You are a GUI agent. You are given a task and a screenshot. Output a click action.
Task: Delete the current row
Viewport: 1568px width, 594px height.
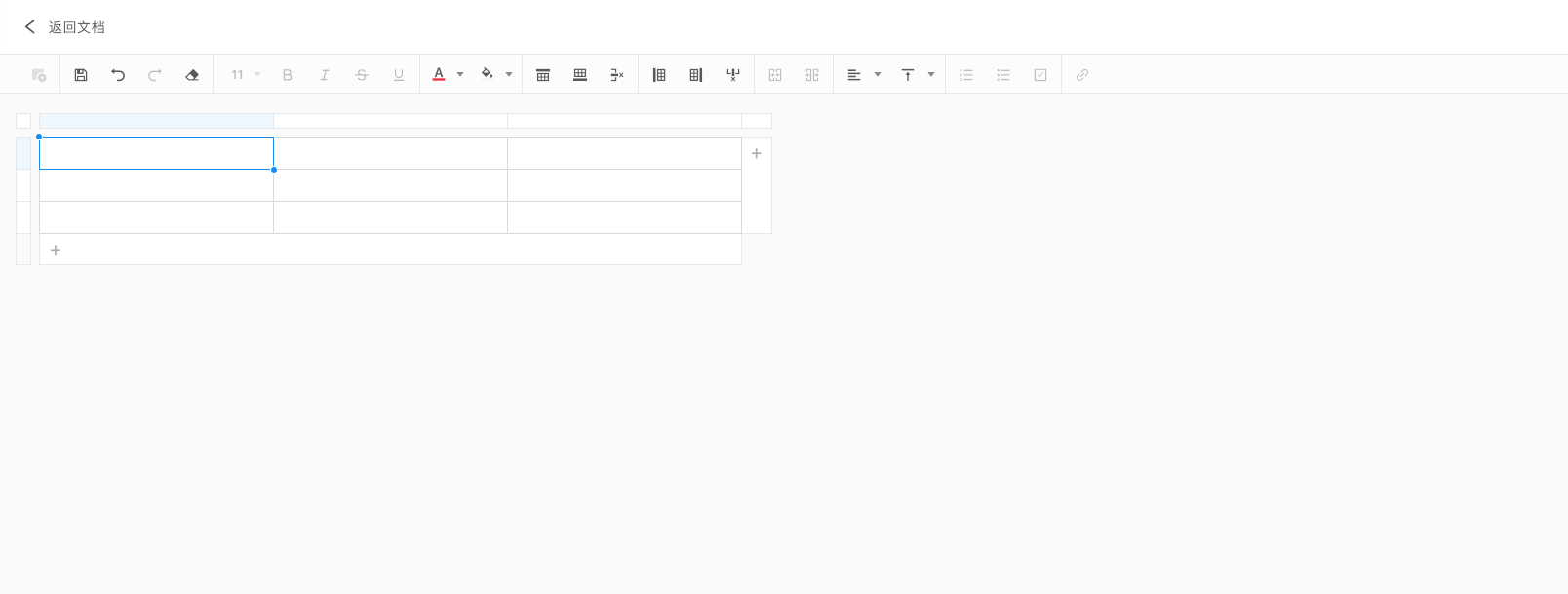pos(617,75)
